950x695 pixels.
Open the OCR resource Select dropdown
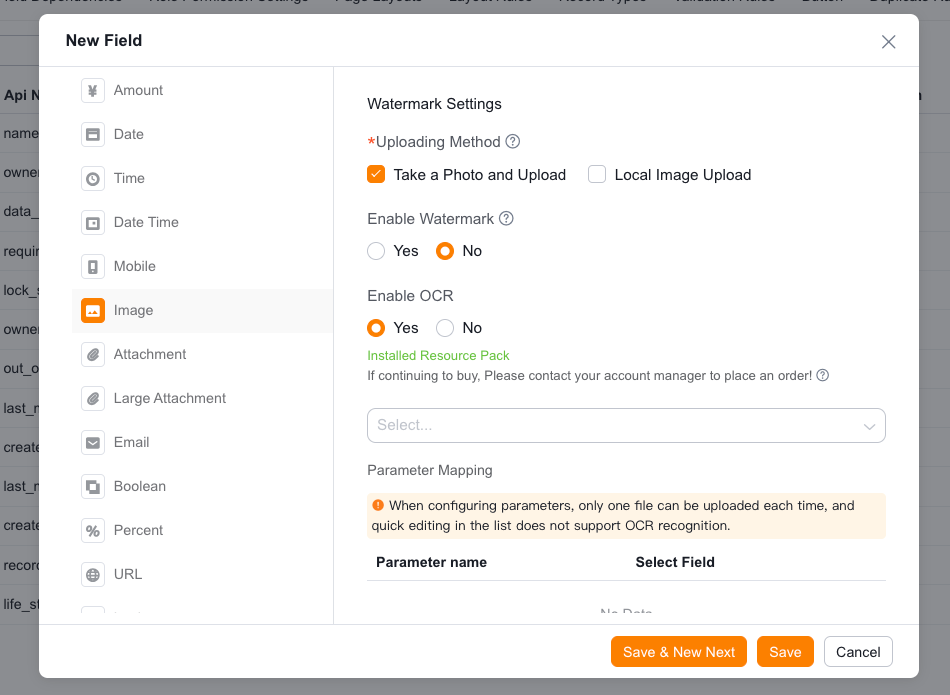tap(626, 425)
